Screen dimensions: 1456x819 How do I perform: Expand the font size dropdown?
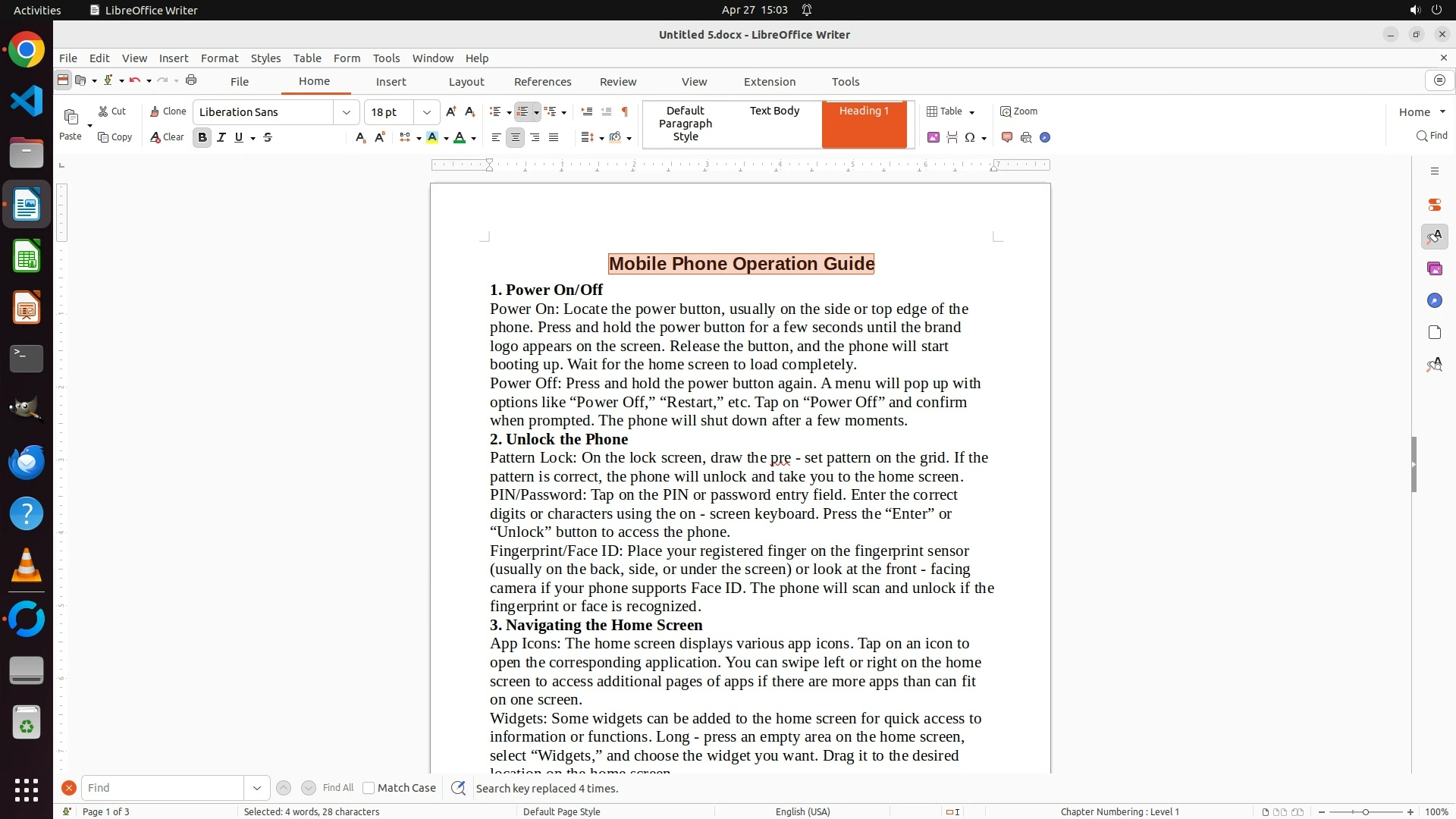(426, 112)
